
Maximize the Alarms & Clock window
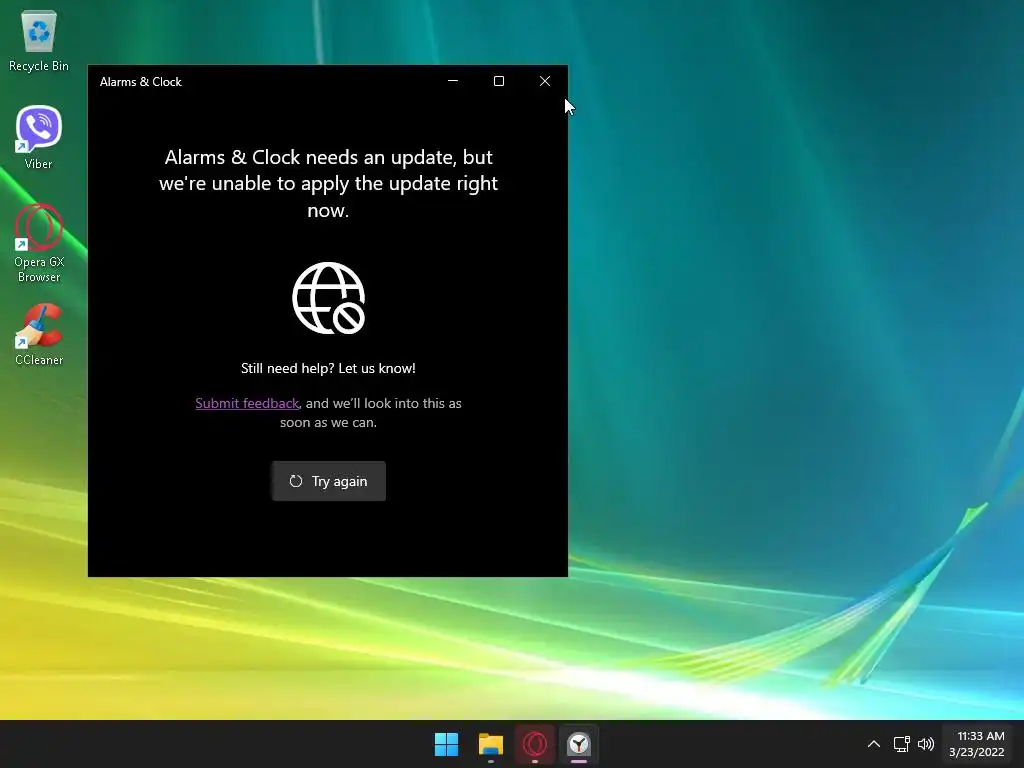coord(499,81)
